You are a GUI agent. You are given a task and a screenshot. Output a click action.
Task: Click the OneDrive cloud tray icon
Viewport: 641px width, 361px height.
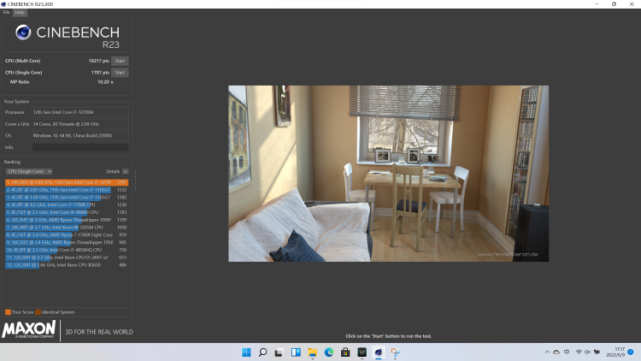tap(556, 352)
